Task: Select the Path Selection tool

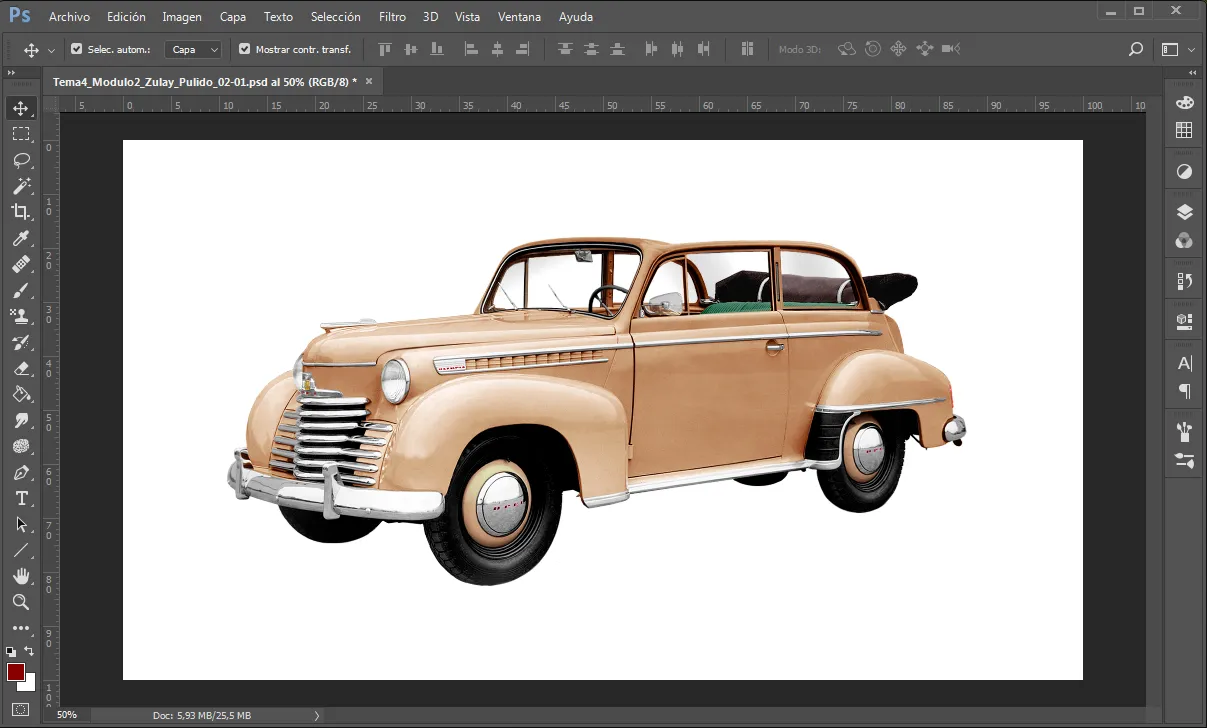Action: click(x=21, y=524)
